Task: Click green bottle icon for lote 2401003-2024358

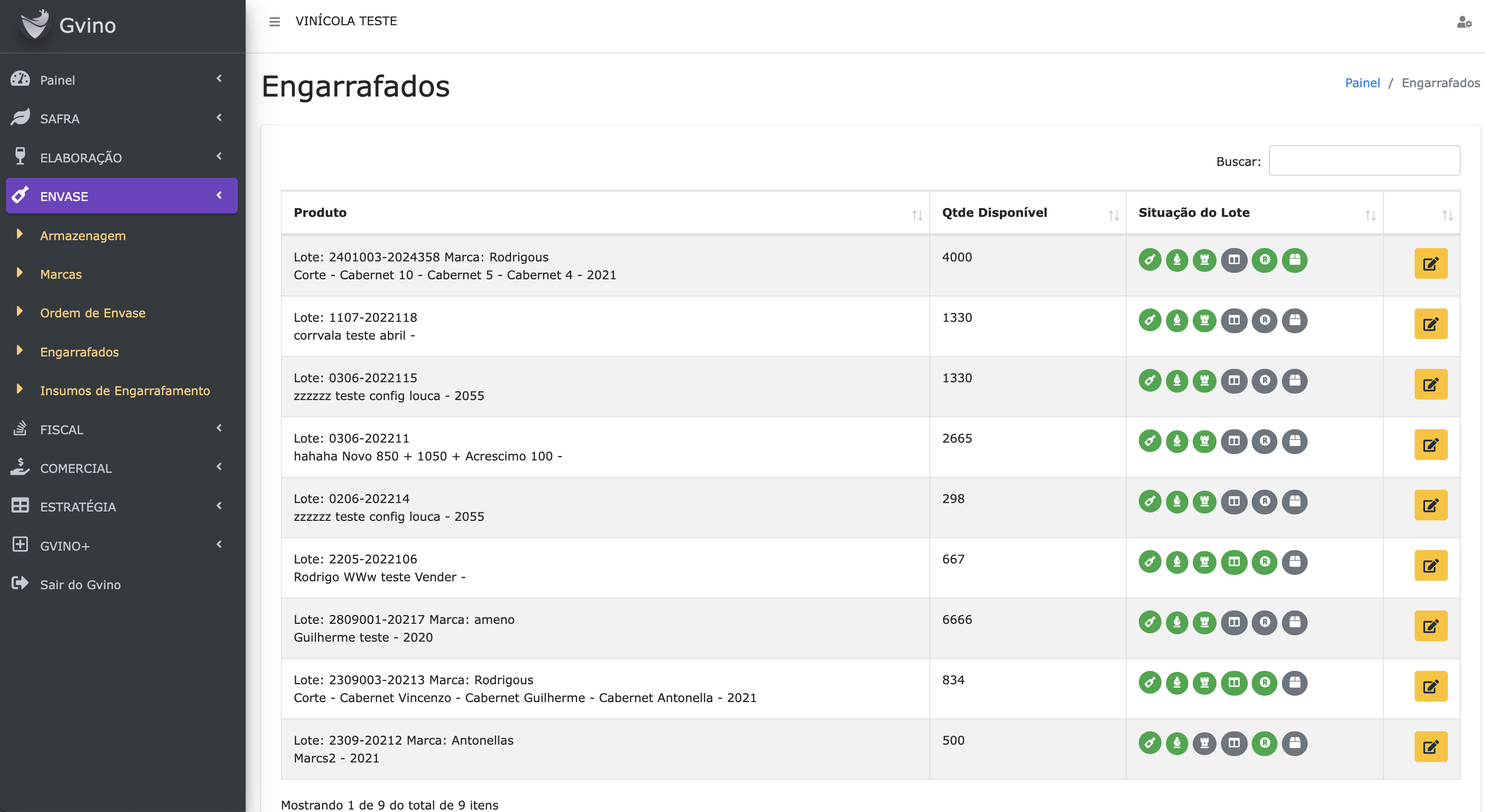Action: click(x=1150, y=260)
